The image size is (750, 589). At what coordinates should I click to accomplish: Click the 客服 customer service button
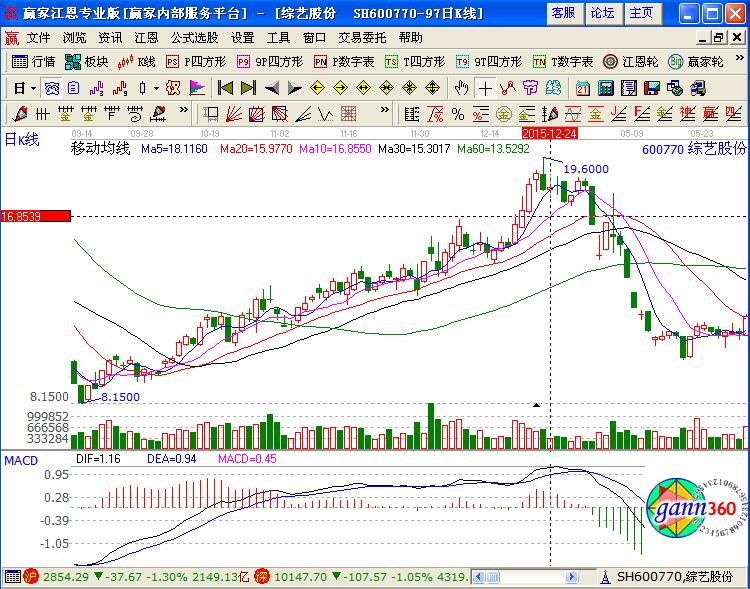[x=563, y=13]
